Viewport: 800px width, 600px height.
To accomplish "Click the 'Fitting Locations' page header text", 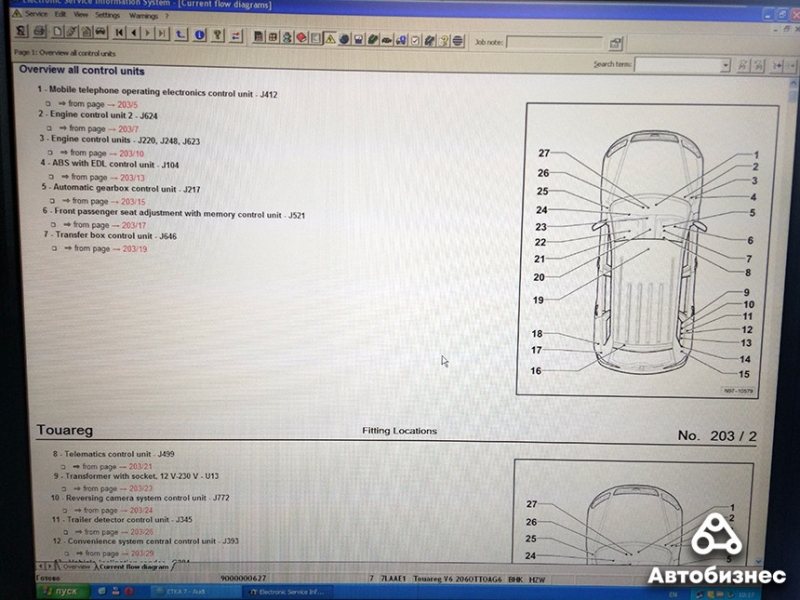I will (399, 431).
